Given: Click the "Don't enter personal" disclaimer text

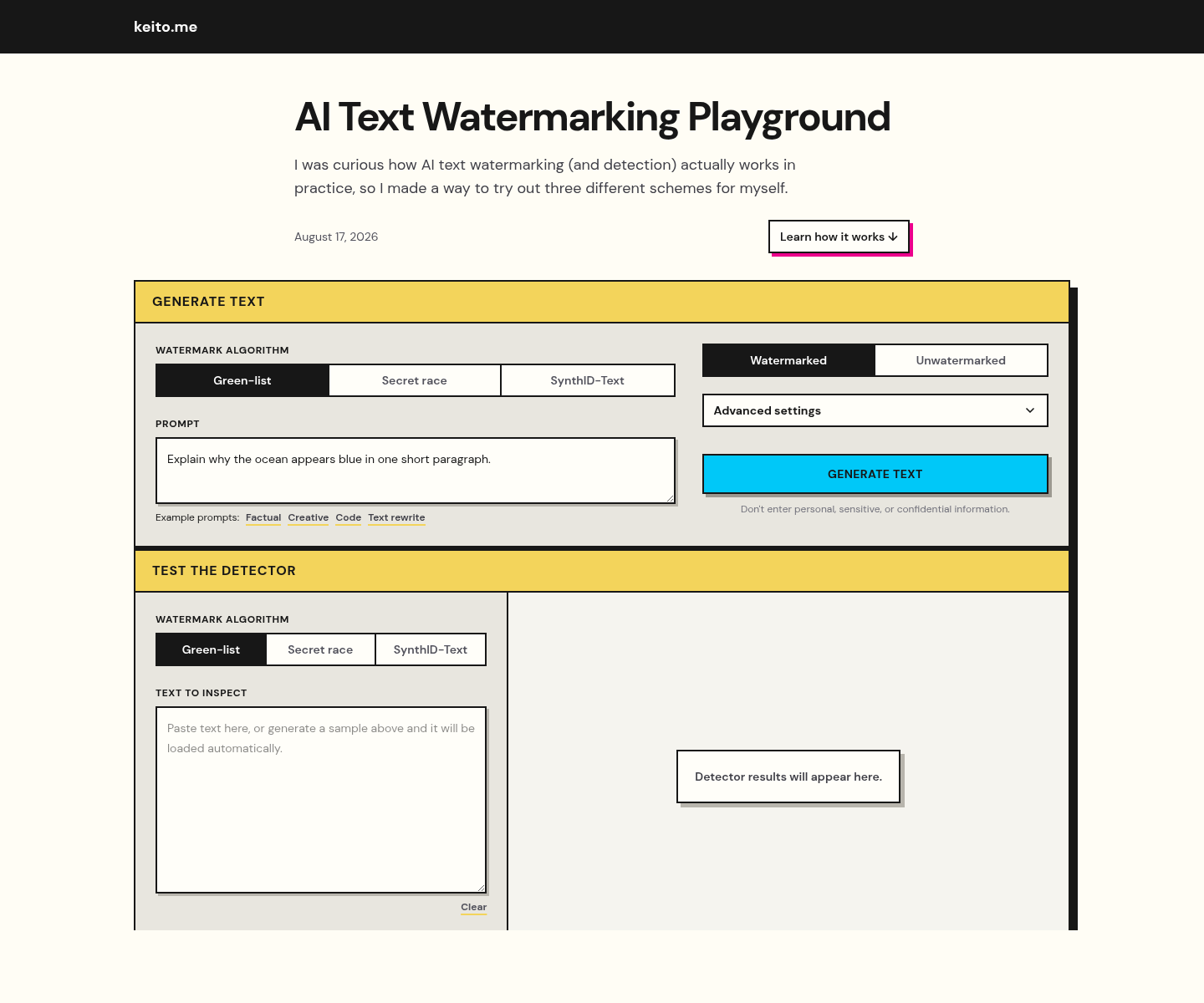Looking at the screenshot, I should point(875,509).
